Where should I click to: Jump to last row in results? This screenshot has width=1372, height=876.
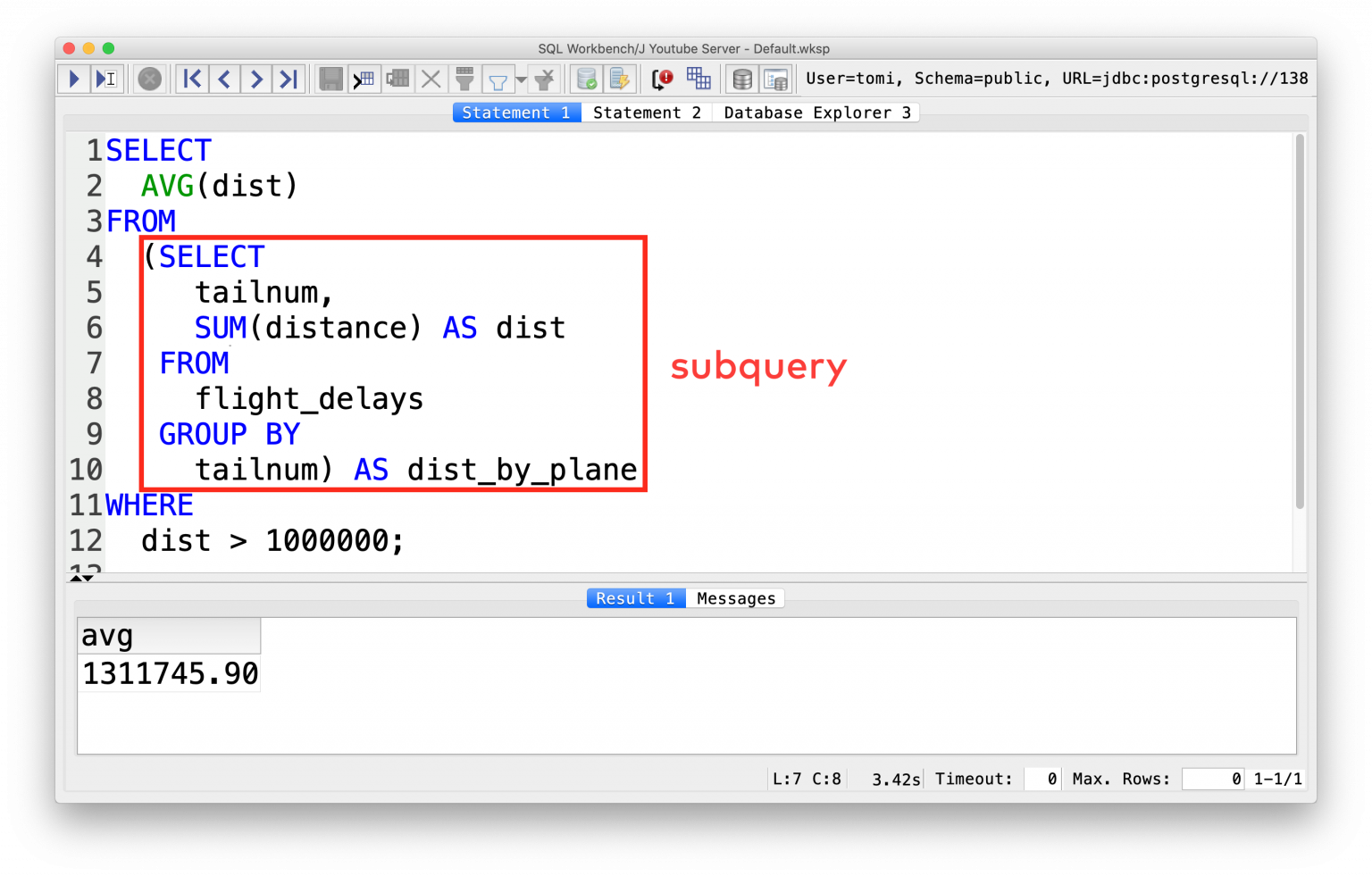tap(289, 79)
